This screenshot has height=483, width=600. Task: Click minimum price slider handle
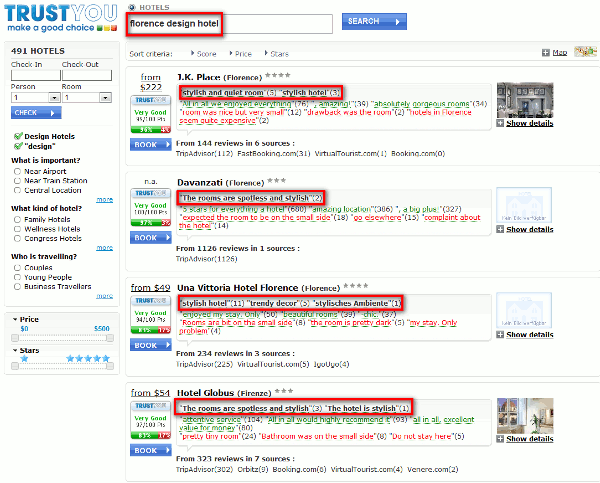[x=15, y=338]
